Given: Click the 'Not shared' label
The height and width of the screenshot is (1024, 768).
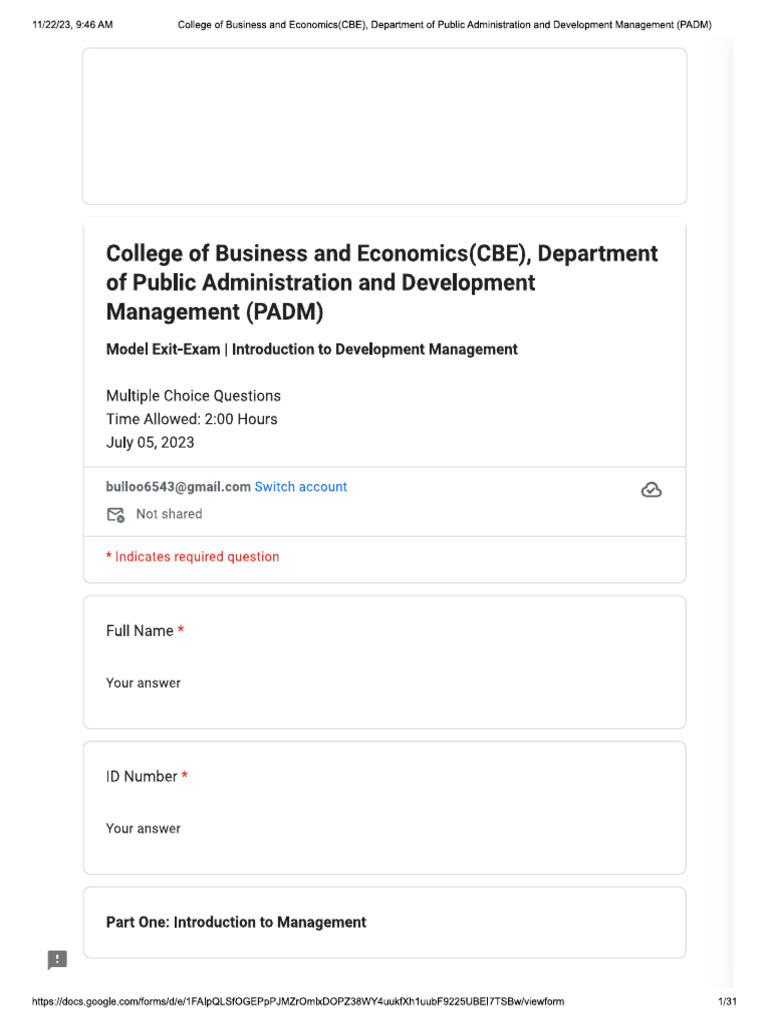Looking at the screenshot, I should click(169, 514).
